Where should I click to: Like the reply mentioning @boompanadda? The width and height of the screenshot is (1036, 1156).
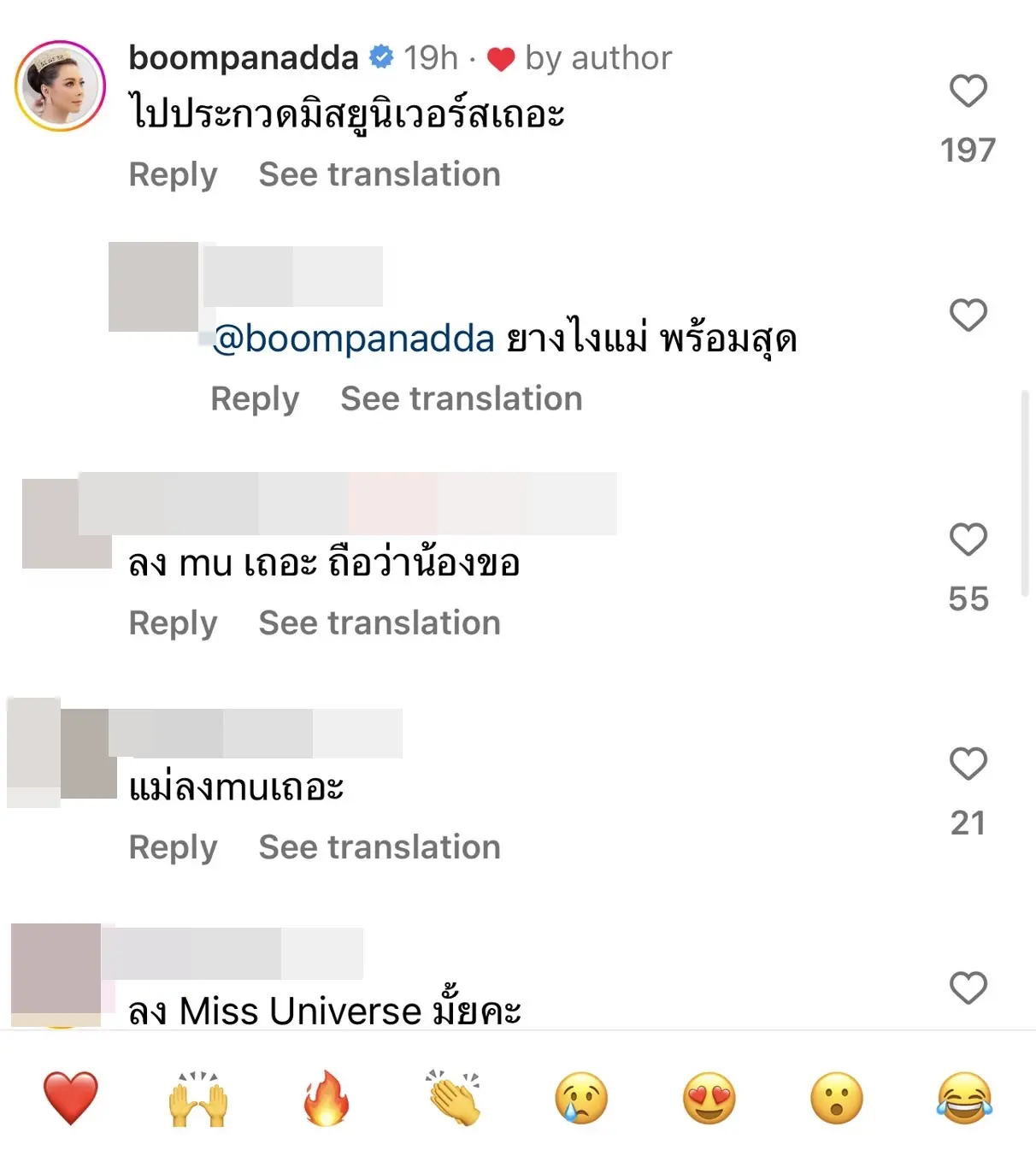(968, 315)
